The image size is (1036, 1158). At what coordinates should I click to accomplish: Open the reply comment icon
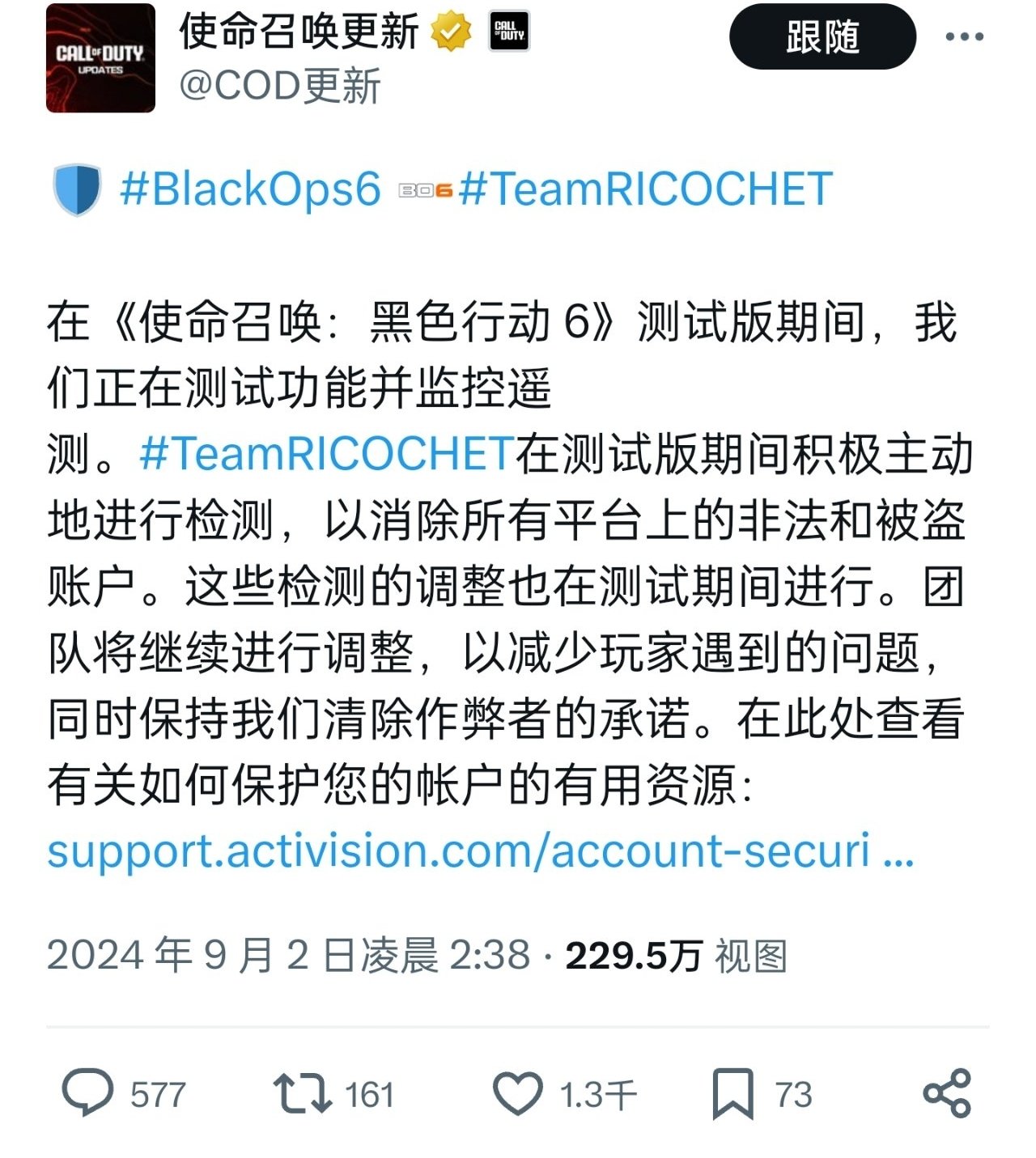coord(88,1093)
